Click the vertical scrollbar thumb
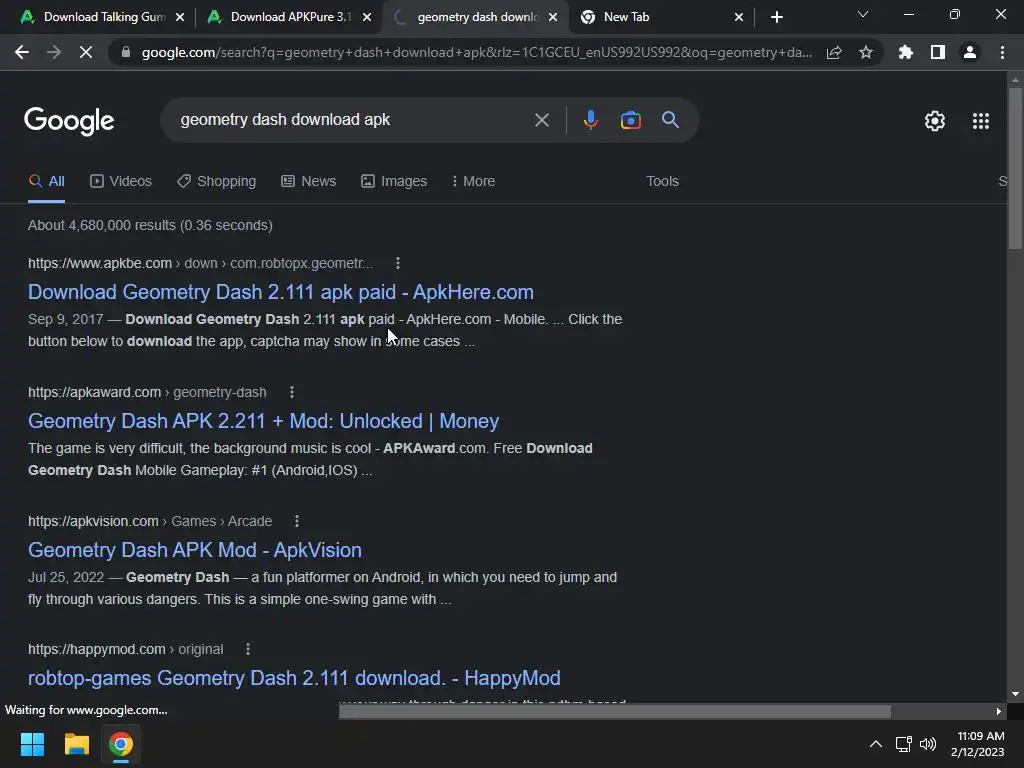 click(x=1014, y=168)
